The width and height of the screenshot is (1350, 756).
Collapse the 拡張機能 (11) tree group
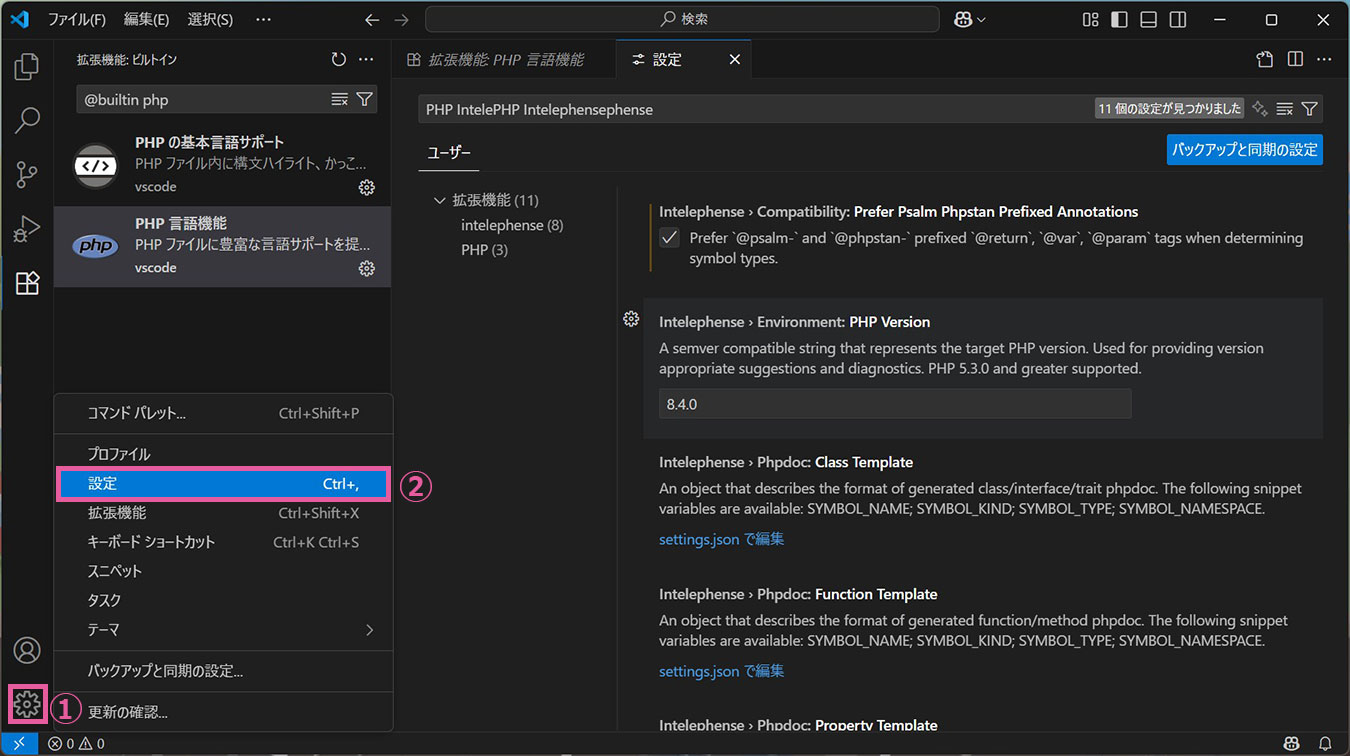pos(440,201)
